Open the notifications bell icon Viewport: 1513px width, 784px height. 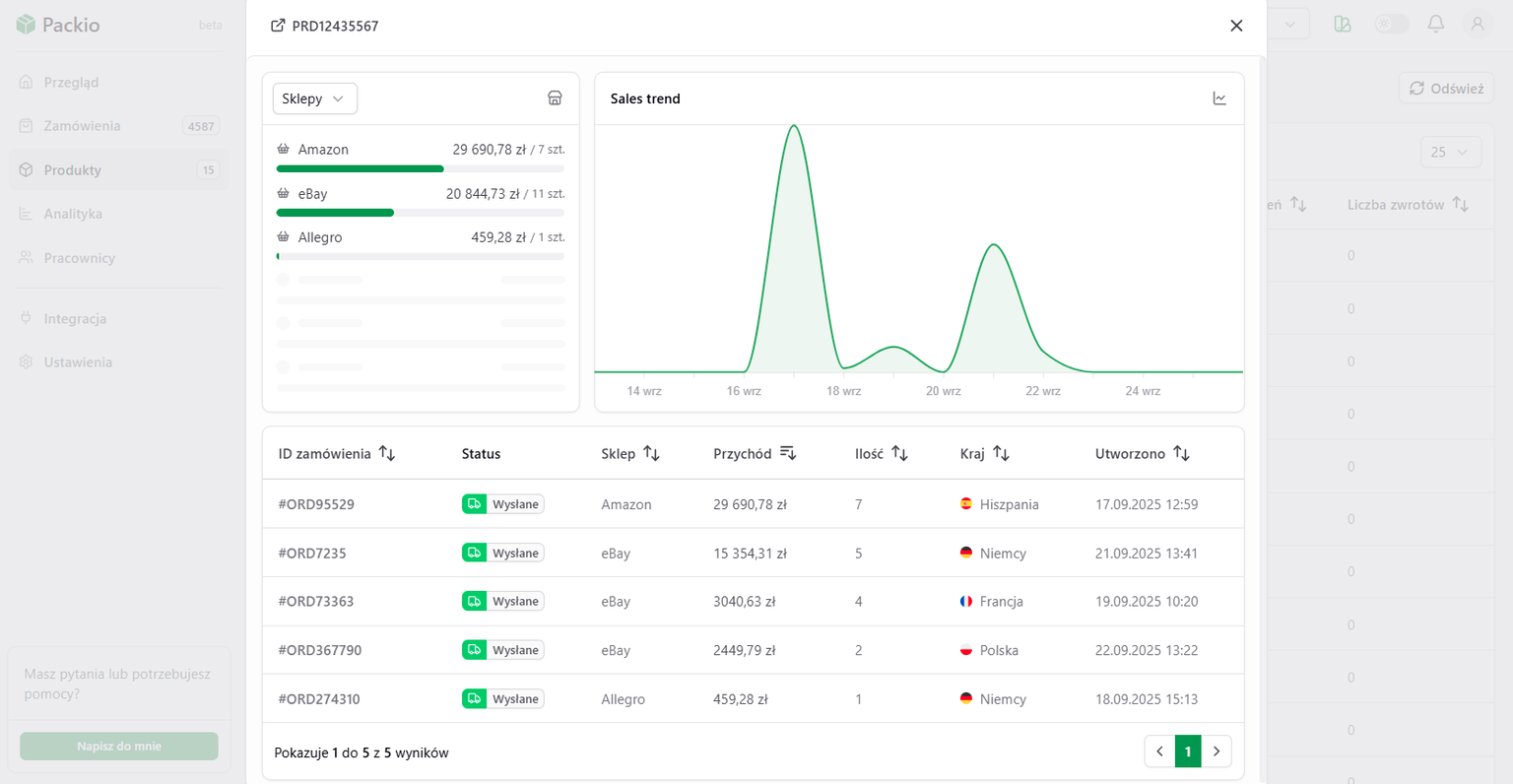tap(1435, 25)
